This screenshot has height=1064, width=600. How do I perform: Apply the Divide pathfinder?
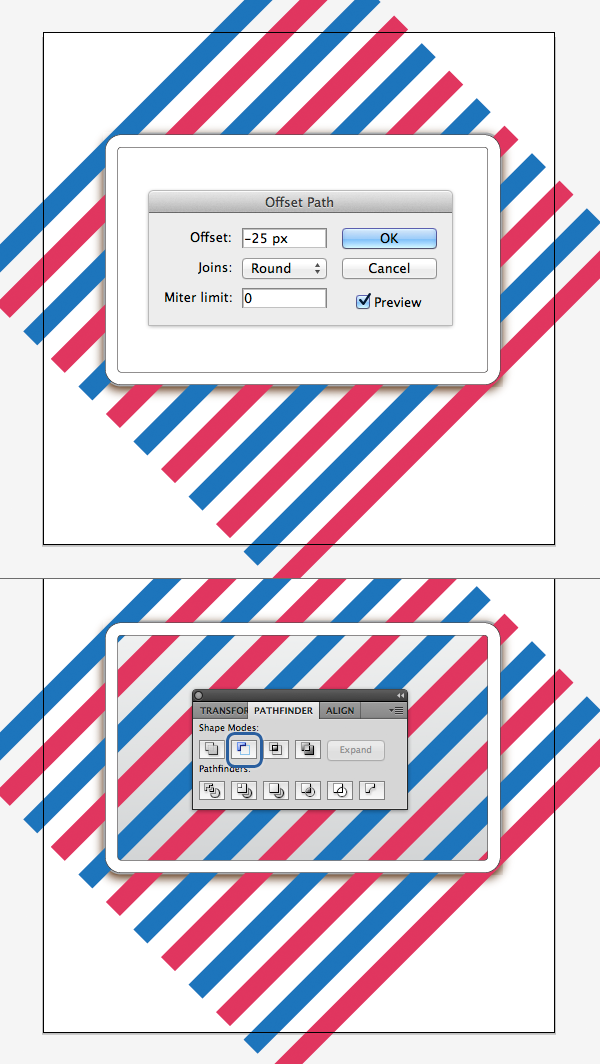[x=212, y=790]
